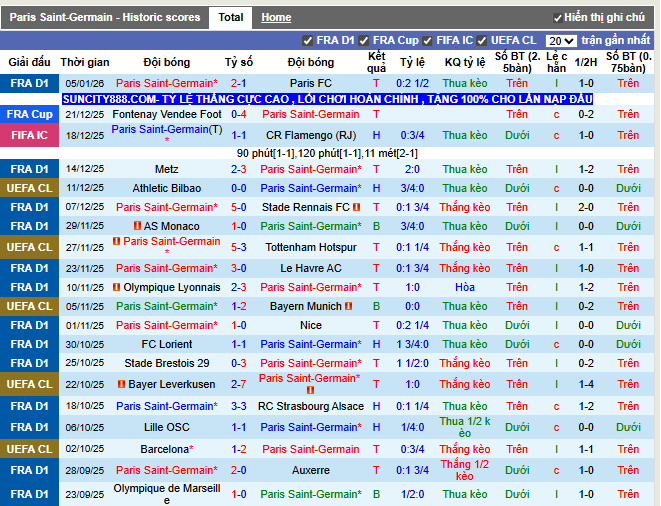Open FC Lorient team link
The image size is (661, 506).
pos(167,344)
